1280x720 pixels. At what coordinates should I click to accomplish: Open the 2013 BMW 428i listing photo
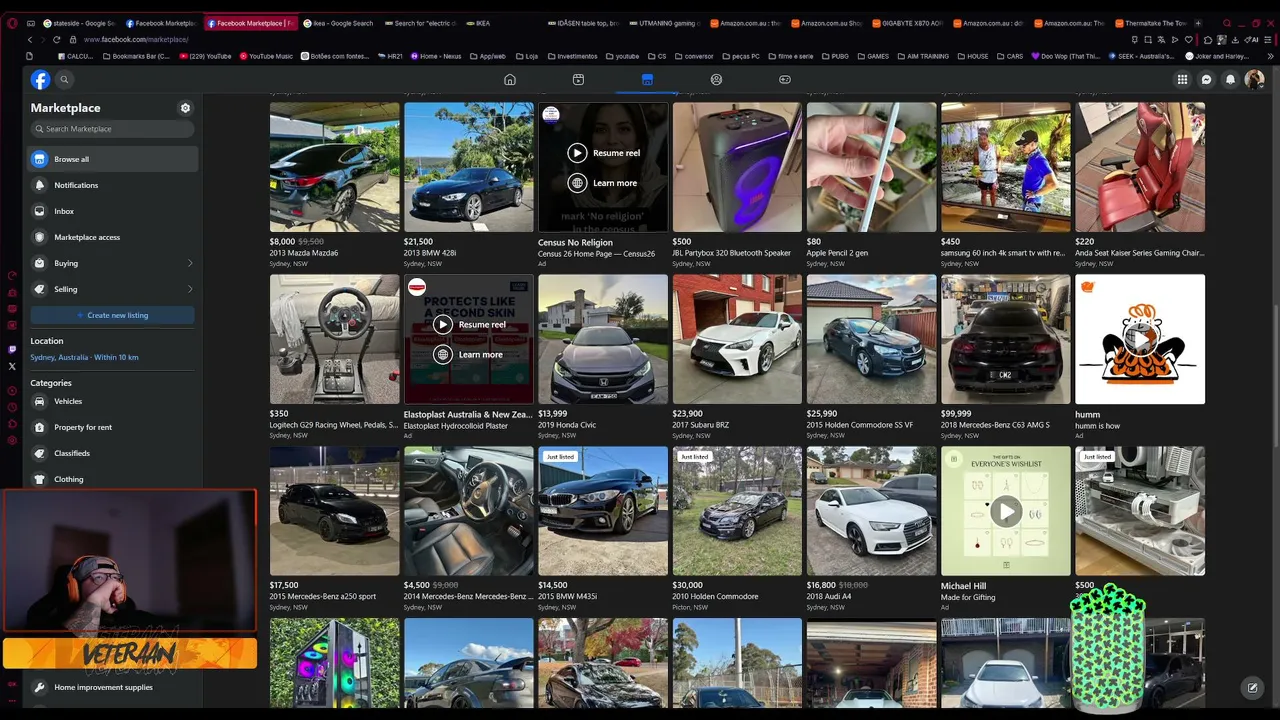(x=468, y=167)
